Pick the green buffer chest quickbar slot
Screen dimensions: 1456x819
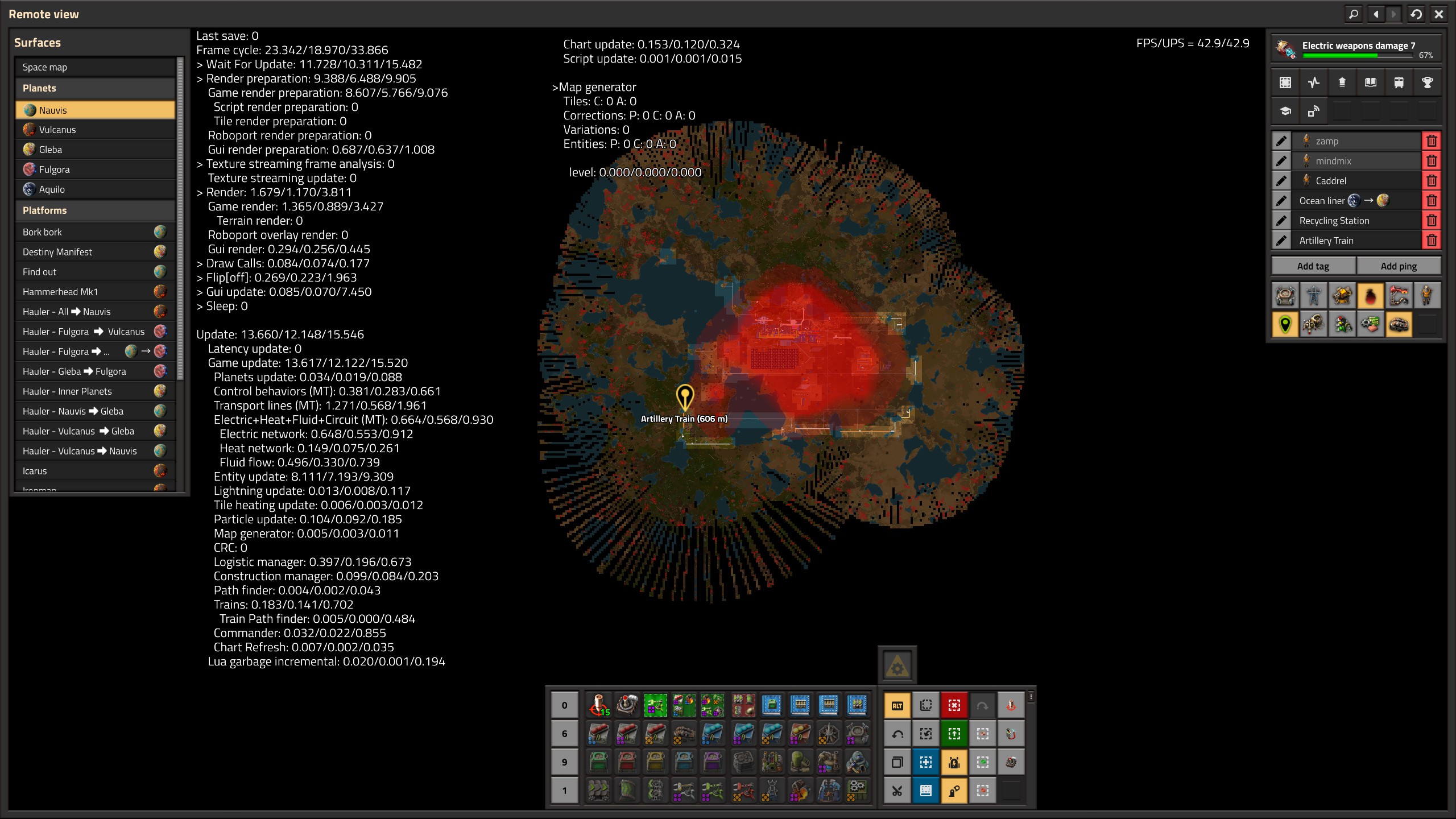(598, 762)
